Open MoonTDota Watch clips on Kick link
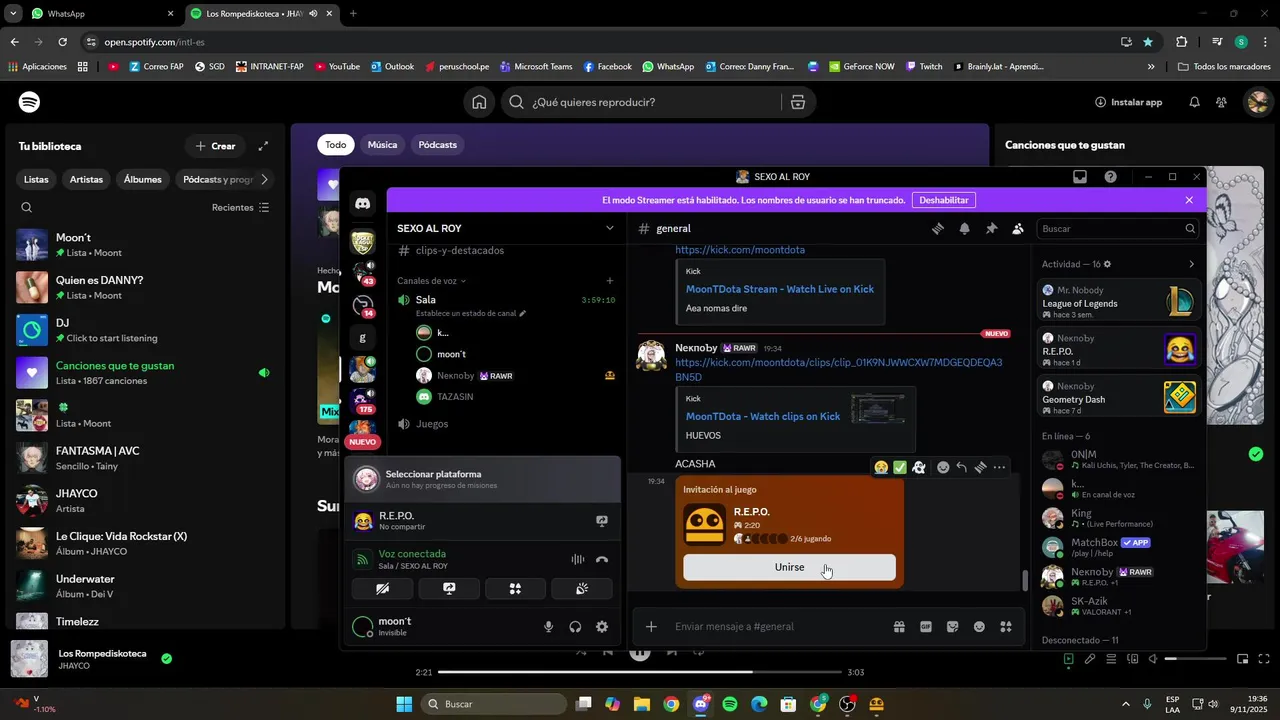The height and width of the screenshot is (720, 1280). 762,416
